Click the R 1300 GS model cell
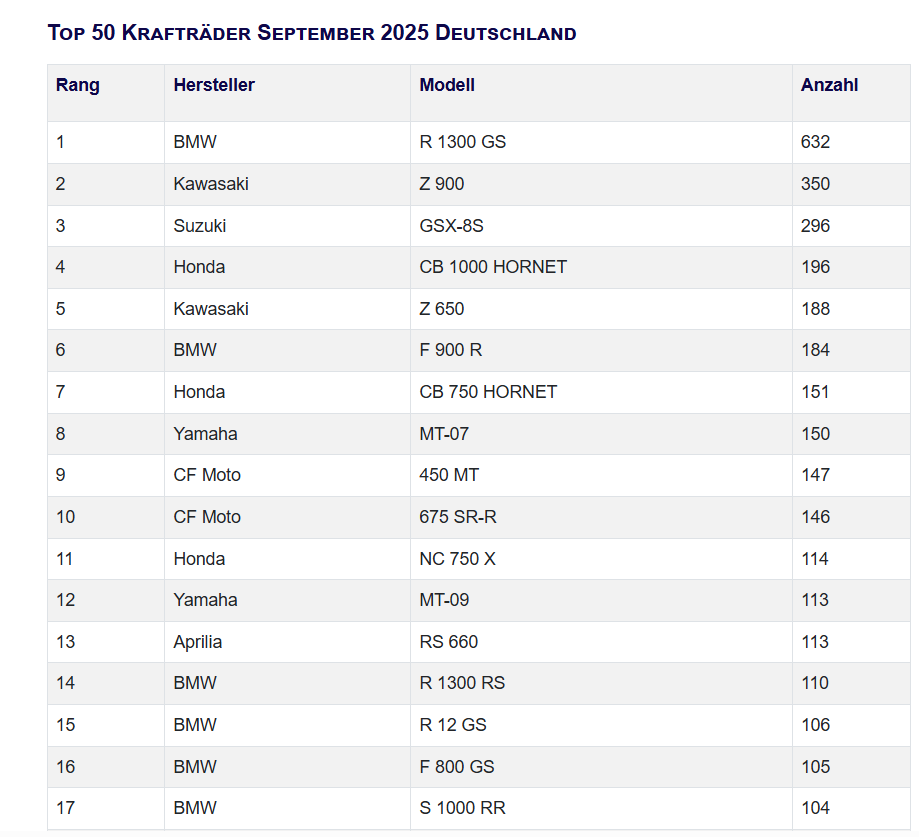Image resolution: width=919 pixels, height=837 pixels. click(x=462, y=142)
